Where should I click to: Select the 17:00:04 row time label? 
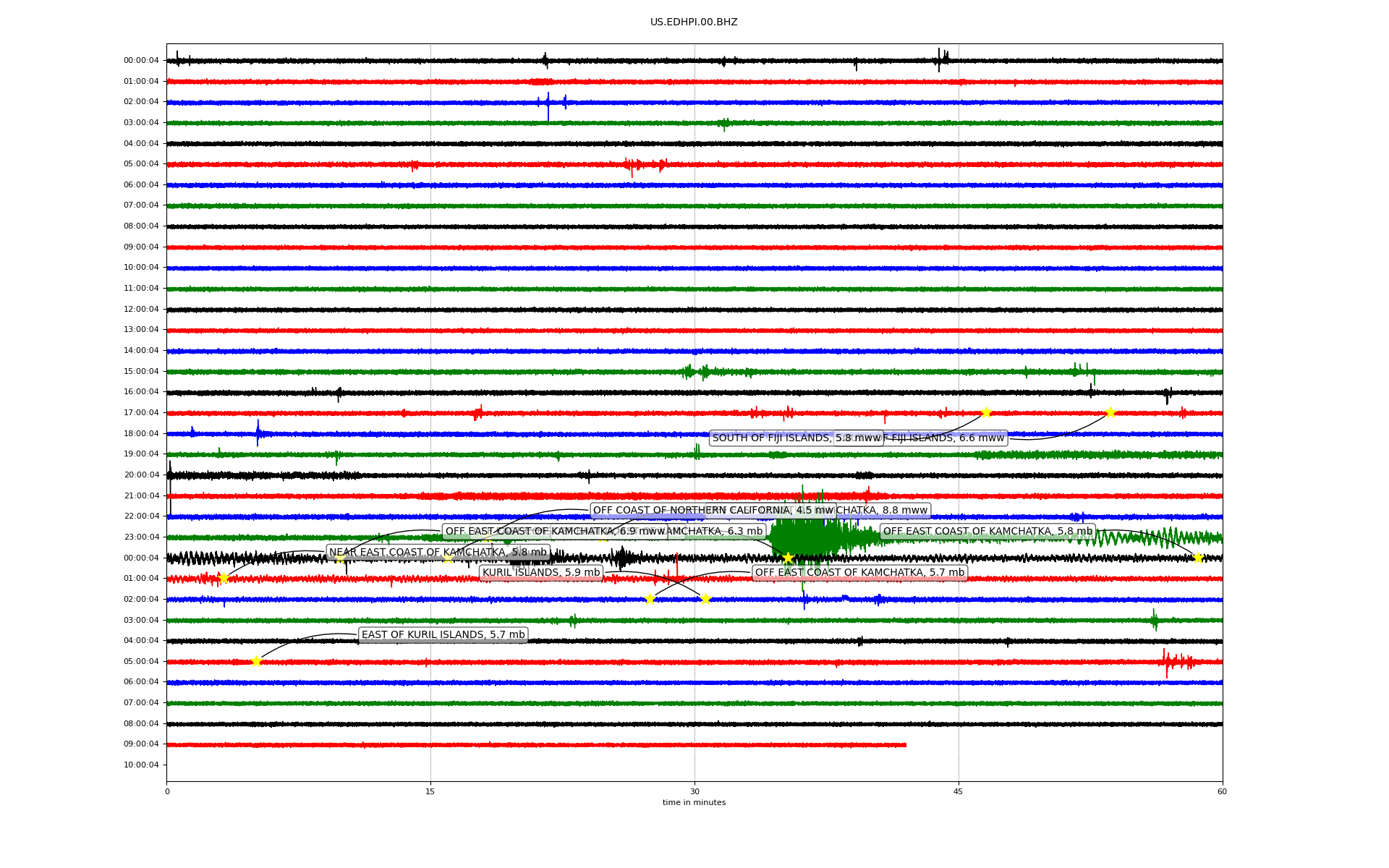141,413
